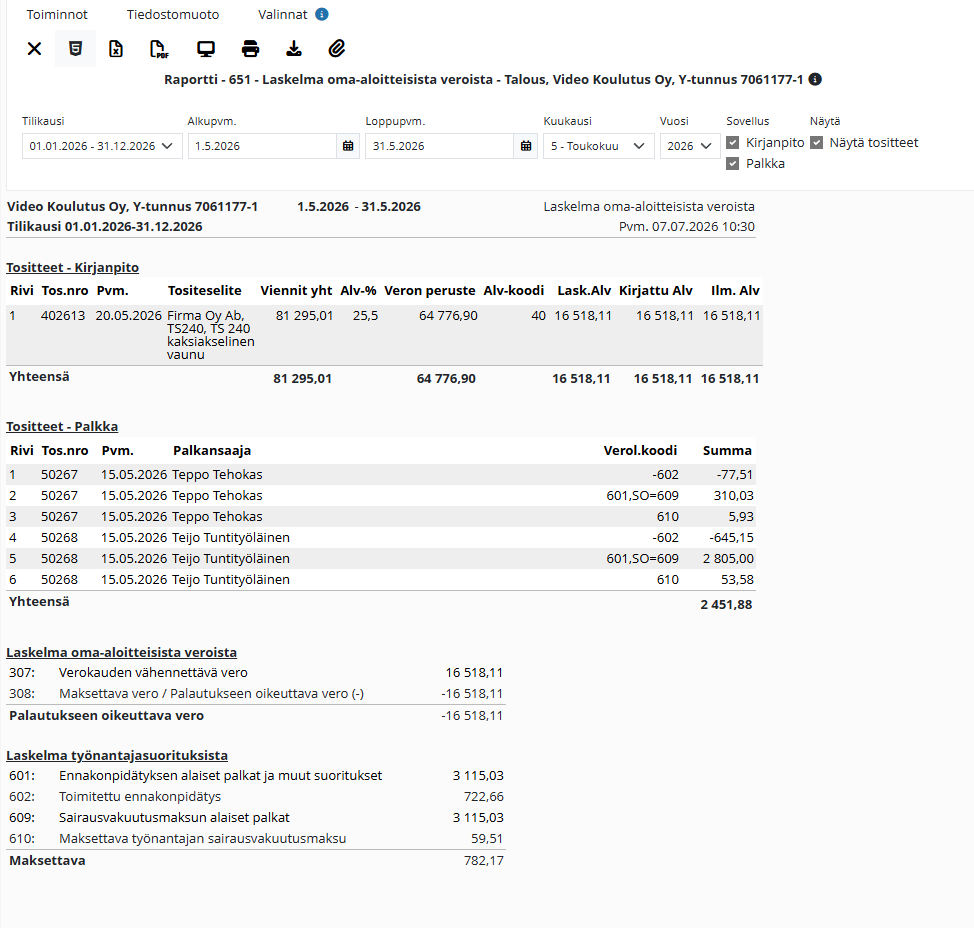This screenshot has width=974, height=928.
Task: Open info icon after Y-tunnus in title
Action: pyautogui.click(x=815, y=80)
